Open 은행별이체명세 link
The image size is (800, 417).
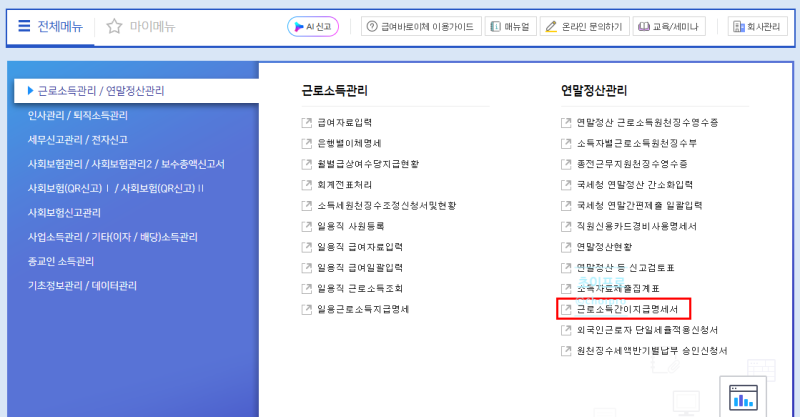point(349,143)
